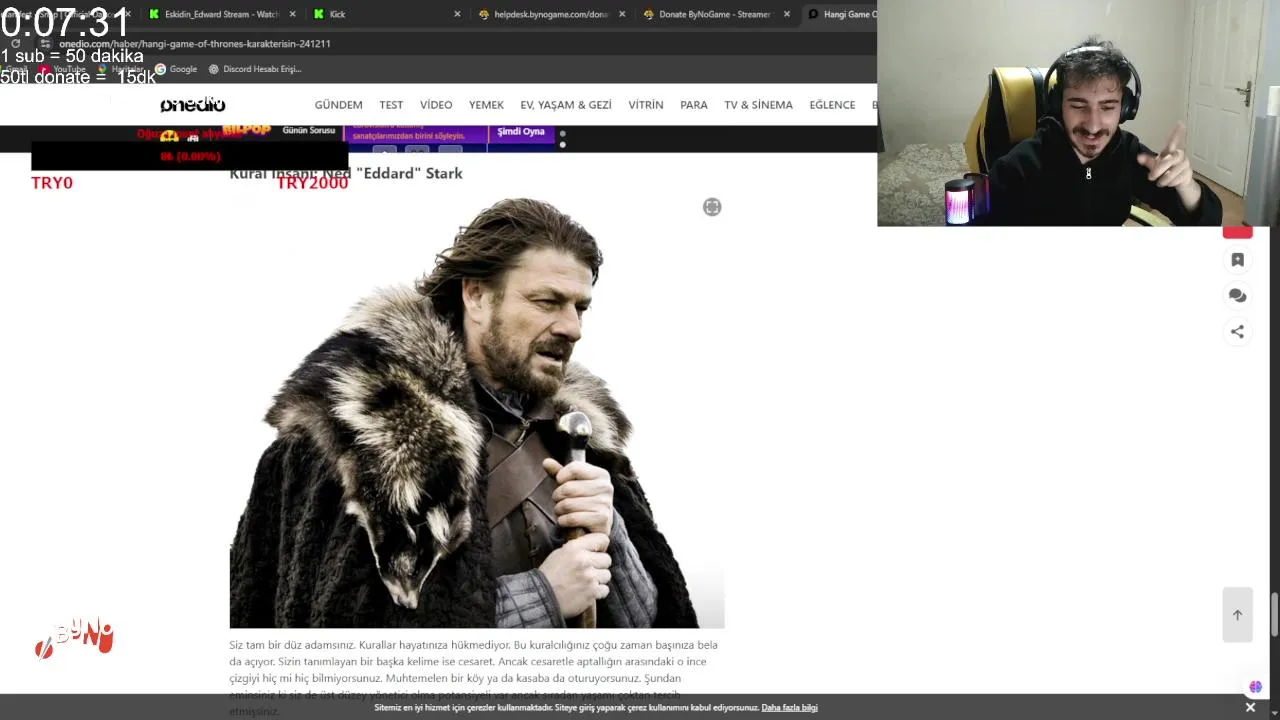Click the purple icon at bottom right

tap(1256, 687)
